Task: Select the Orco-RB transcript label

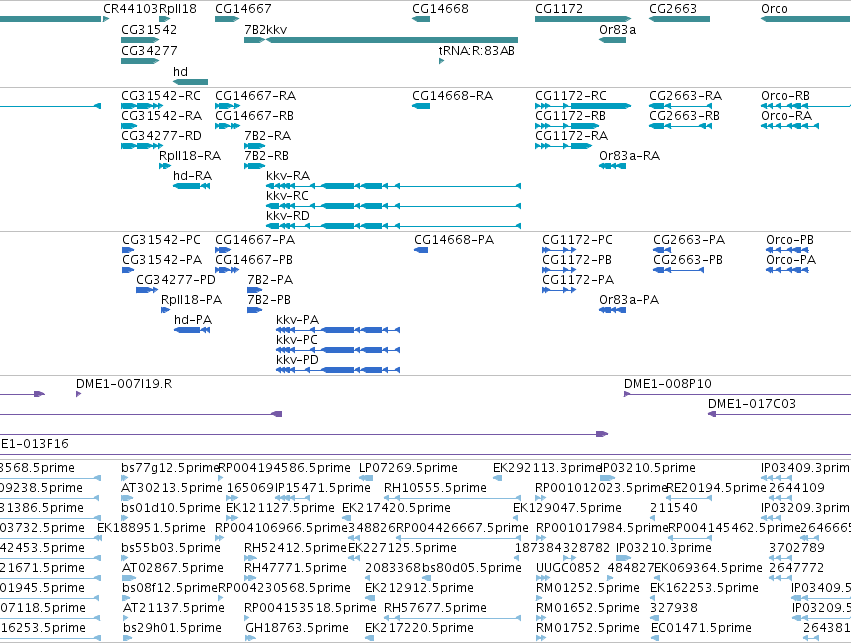Action: (785, 96)
